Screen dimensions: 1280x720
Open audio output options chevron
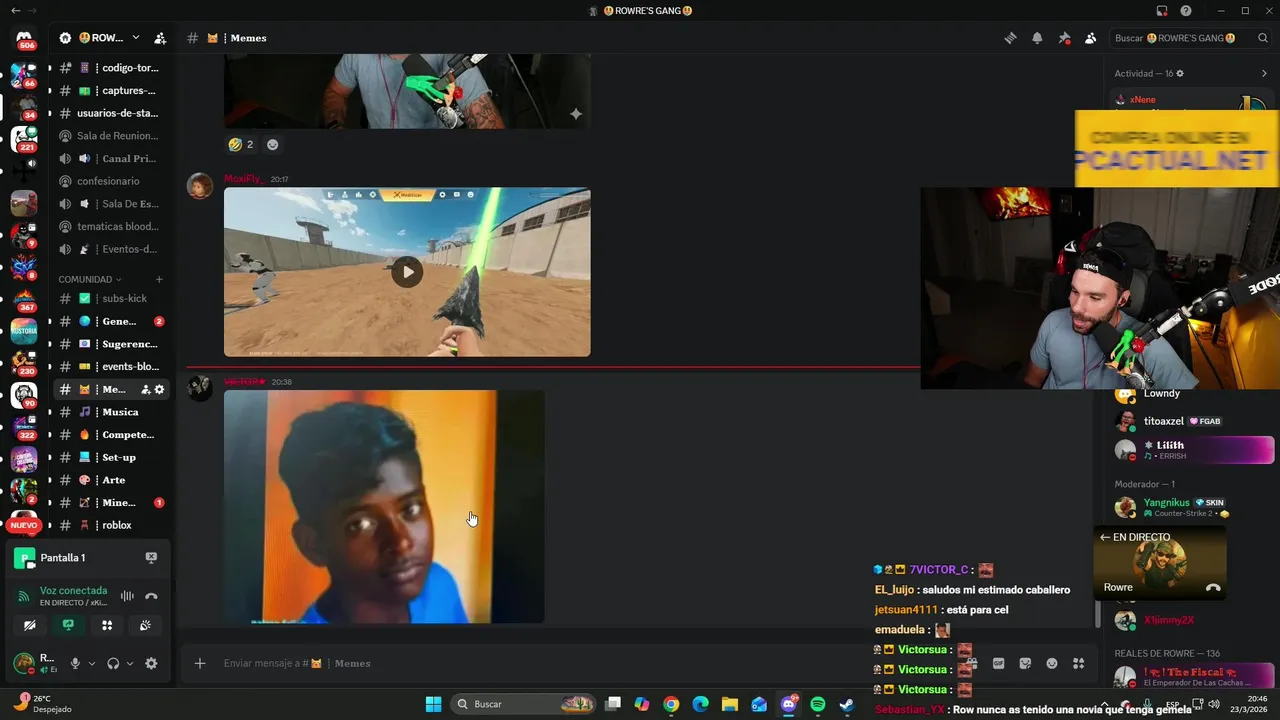click(129, 663)
